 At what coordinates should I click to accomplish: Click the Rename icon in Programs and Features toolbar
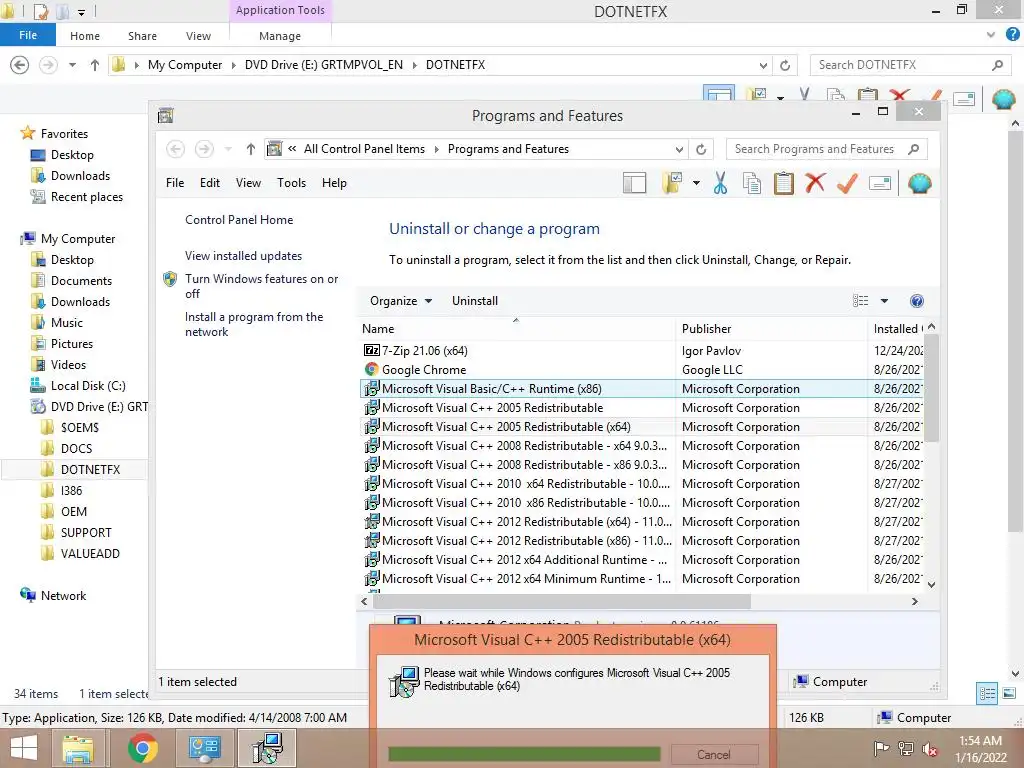pyautogui.click(x=880, y=184)
